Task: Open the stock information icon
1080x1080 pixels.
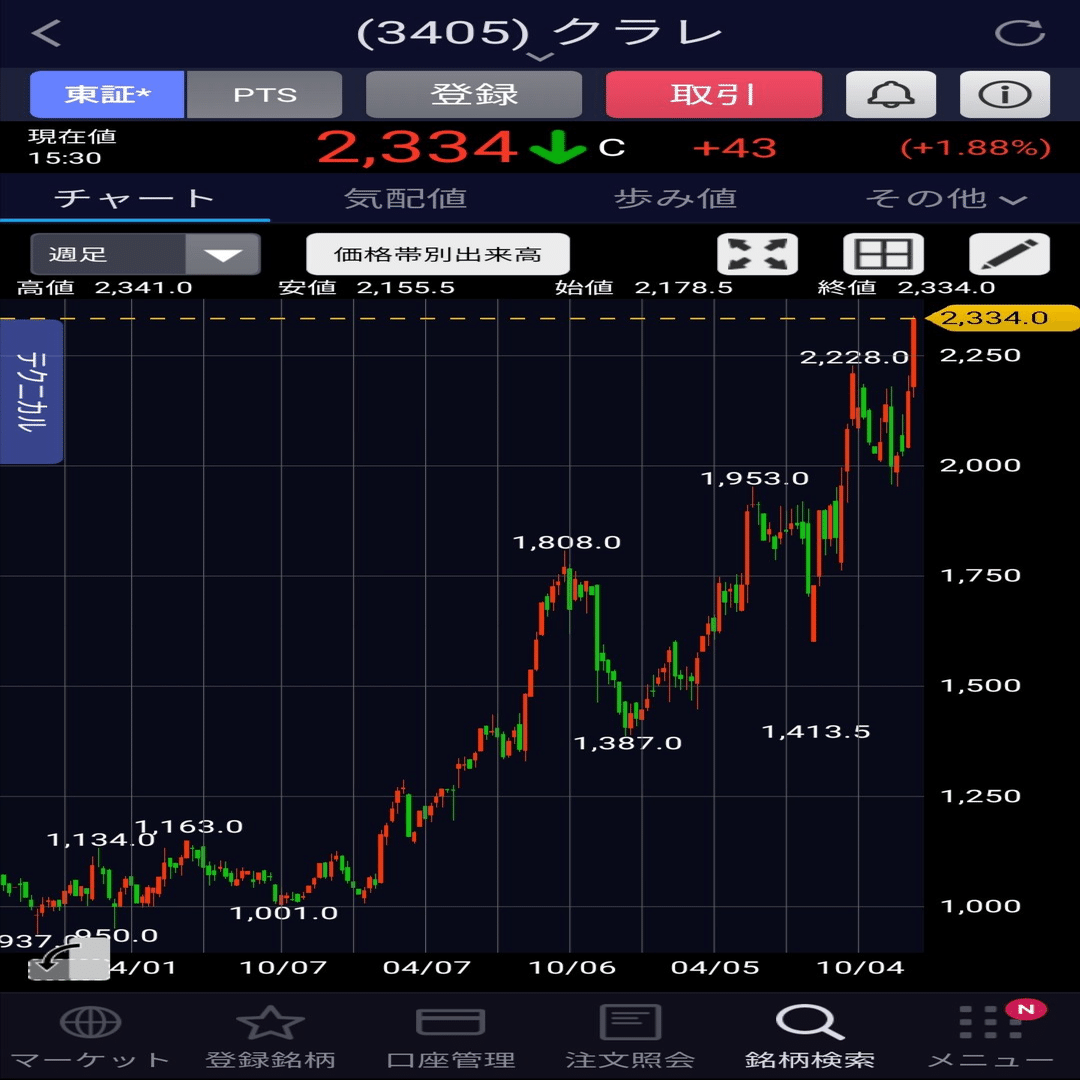Action: [x=1005, y=94]
